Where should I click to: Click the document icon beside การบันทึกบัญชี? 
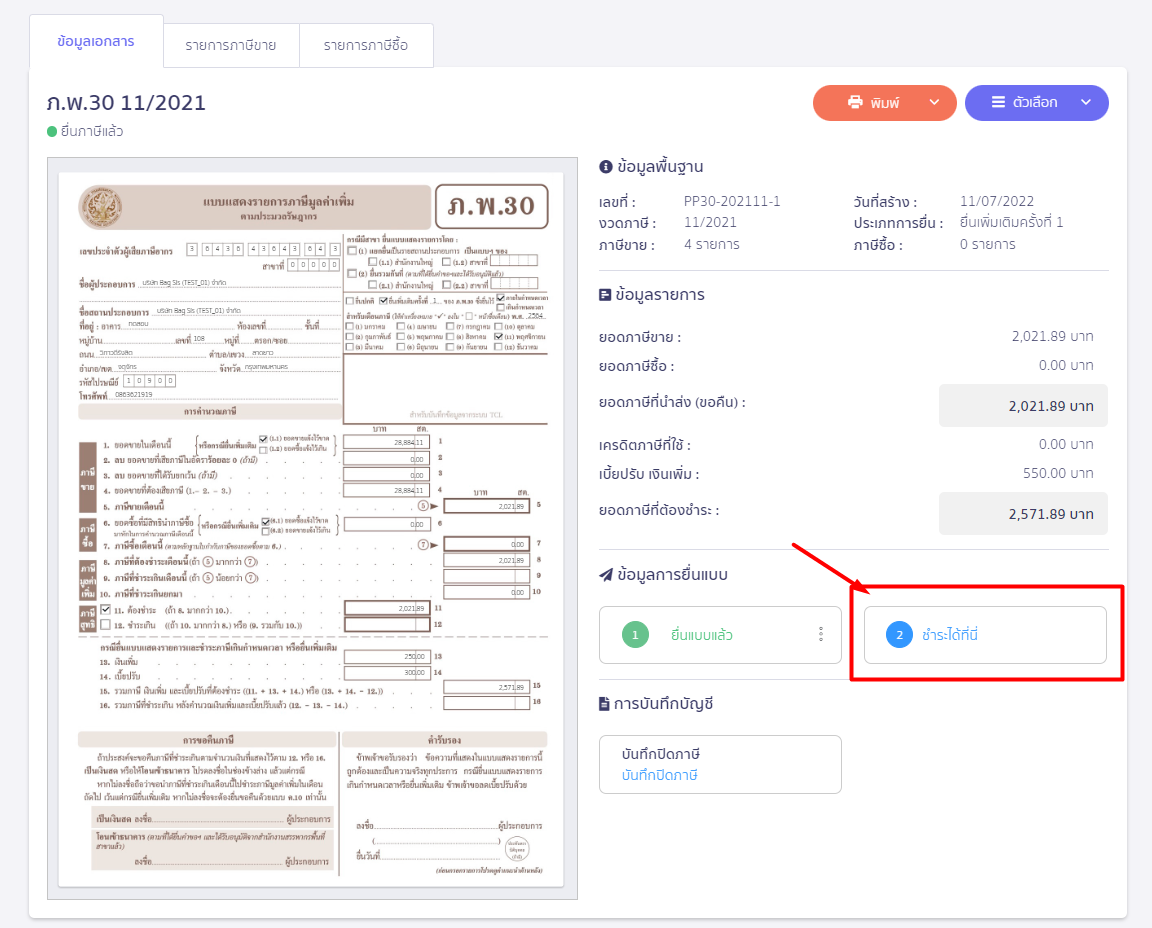tap(605, 704)
